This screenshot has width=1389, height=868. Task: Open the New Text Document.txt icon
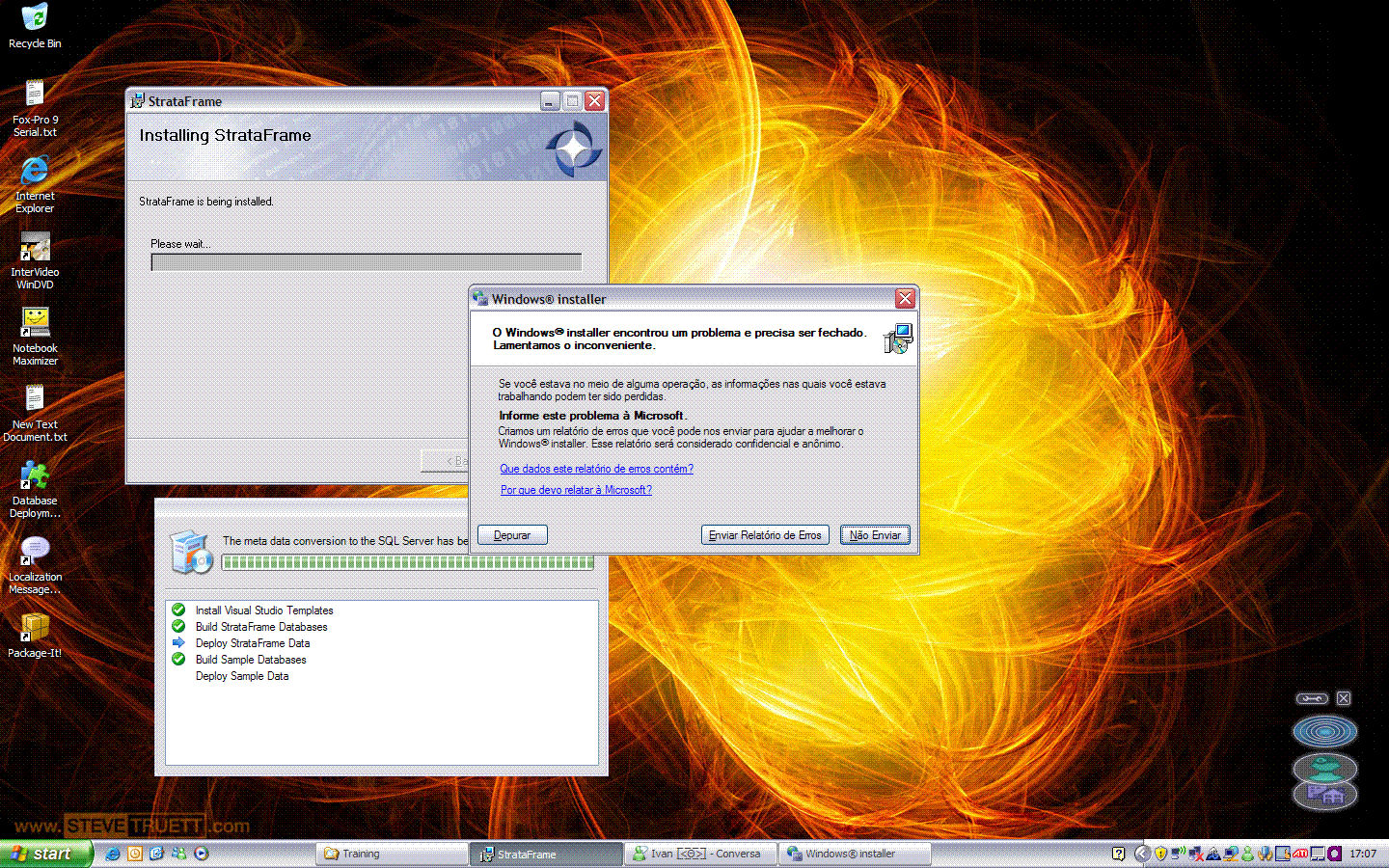coord(35,399)
